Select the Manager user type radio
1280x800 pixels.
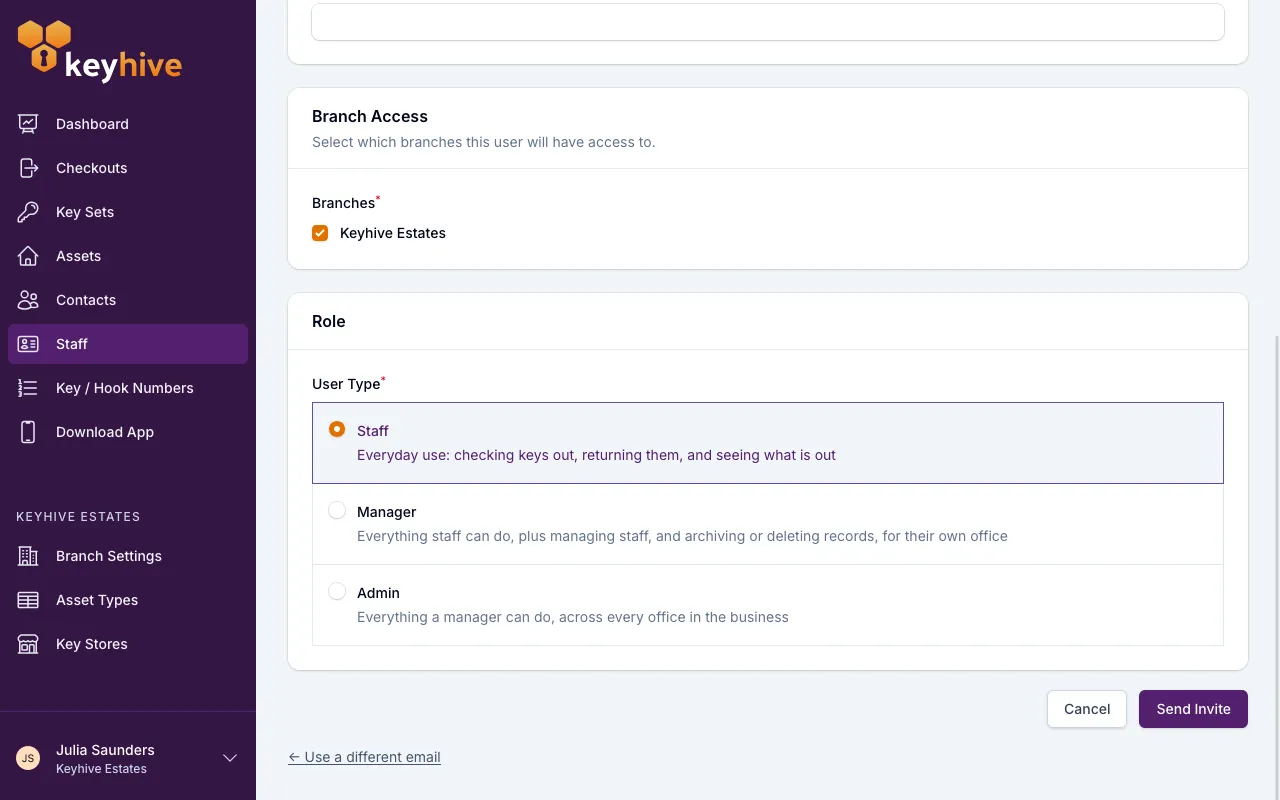[x=337, y=510]
